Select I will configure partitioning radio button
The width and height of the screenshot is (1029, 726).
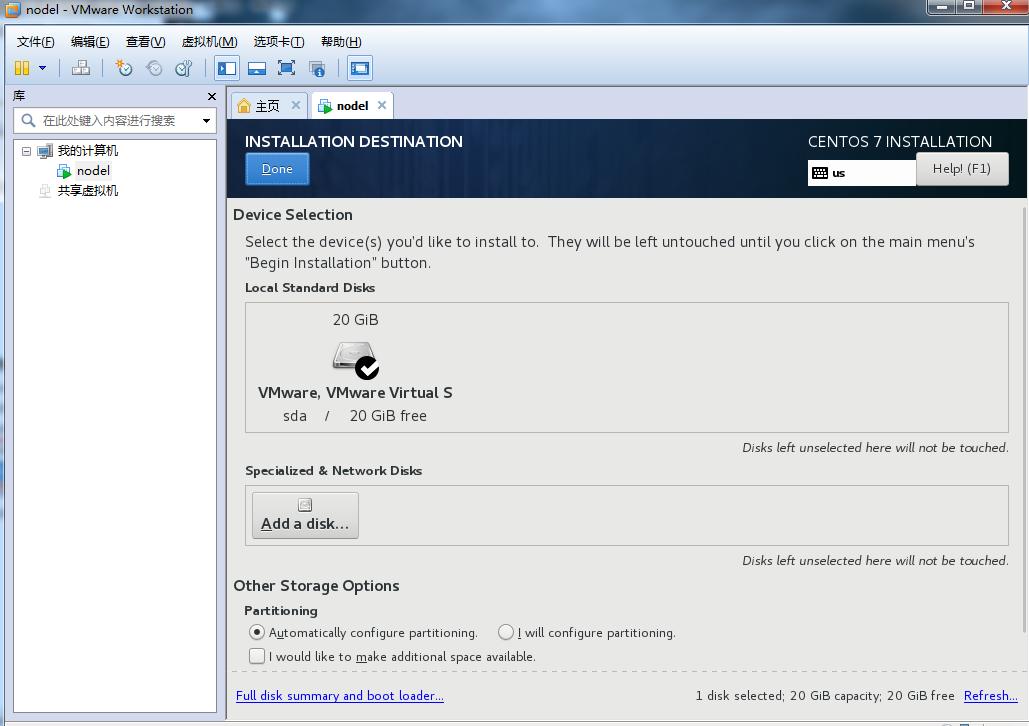(x=505, y=632)
